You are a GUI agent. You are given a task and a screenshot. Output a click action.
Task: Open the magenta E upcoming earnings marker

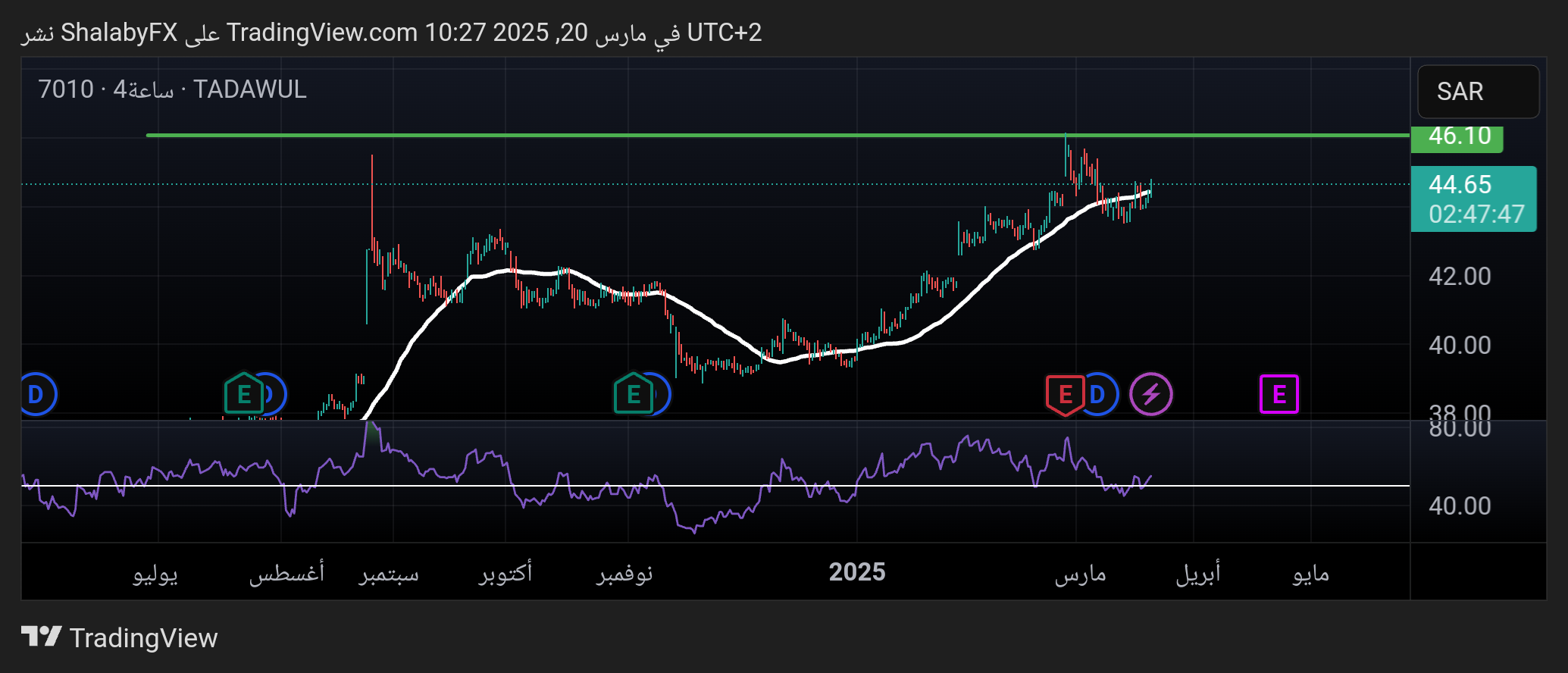tap(1278, 394)
